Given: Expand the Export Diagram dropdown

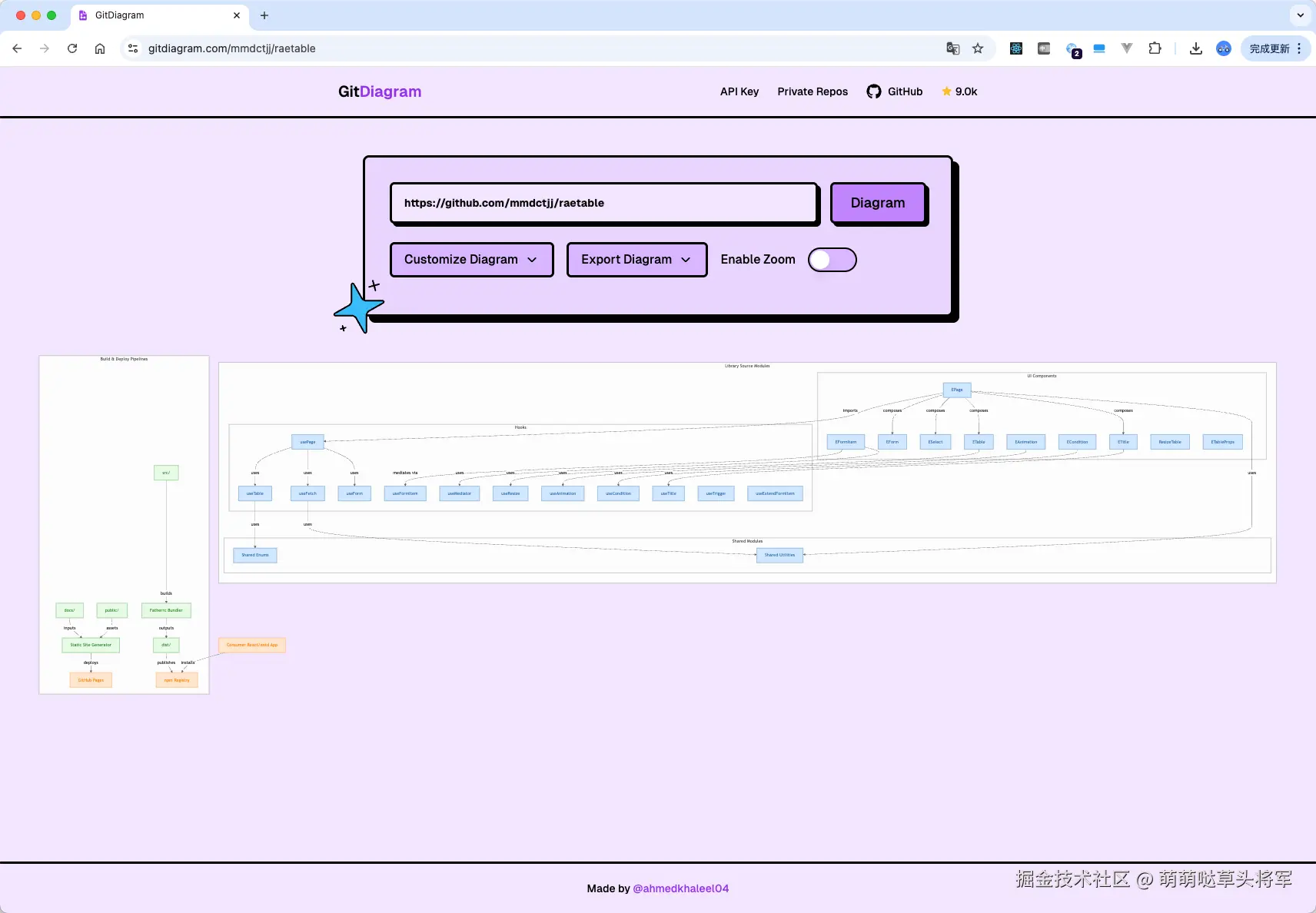Looking at the screenshot, I should tap(636, 260).
